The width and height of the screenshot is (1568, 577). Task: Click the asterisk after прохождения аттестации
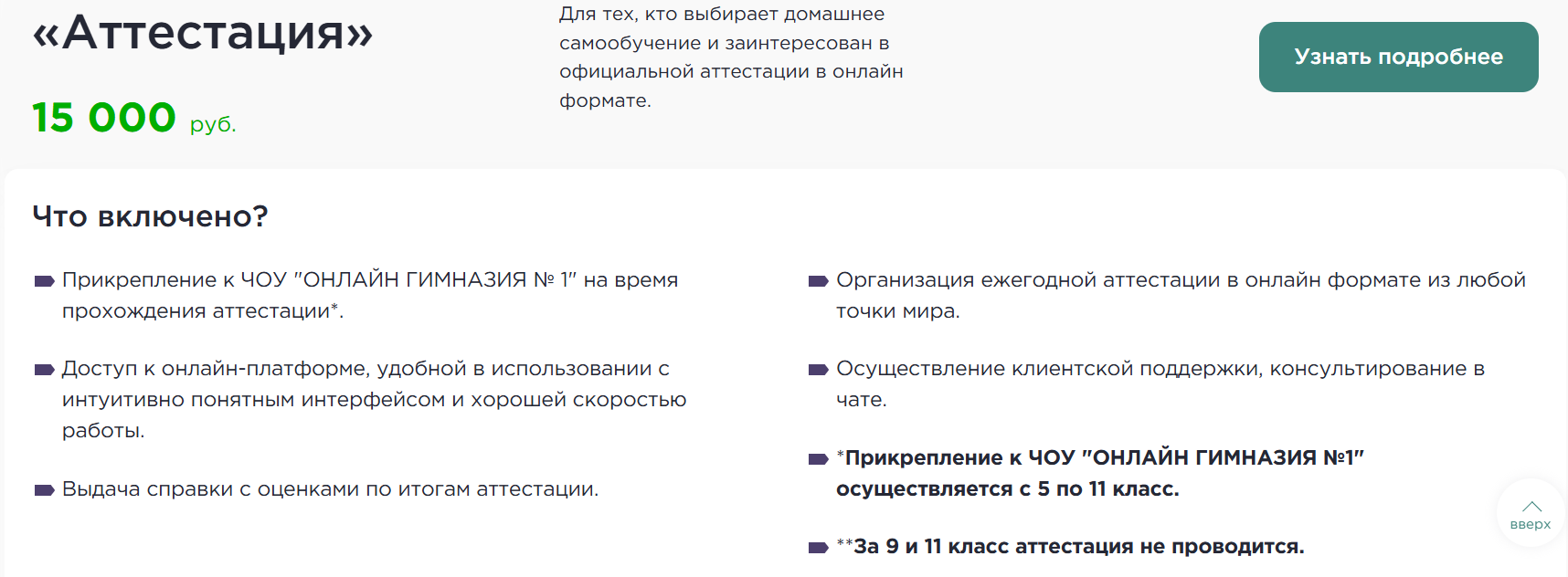[336, 310]
